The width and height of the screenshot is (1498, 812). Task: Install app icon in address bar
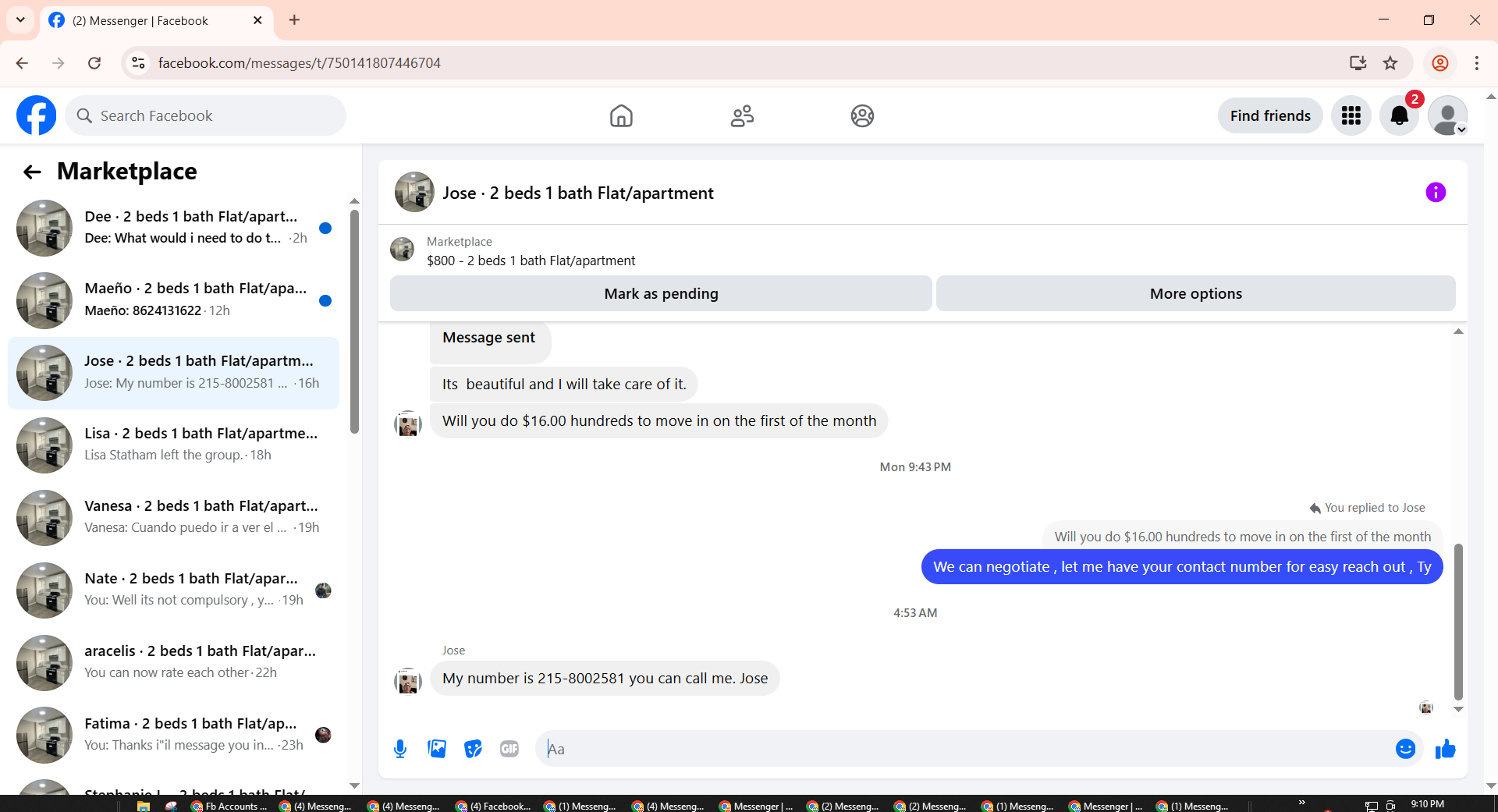pyautogui.click(x=1358, y=63)
